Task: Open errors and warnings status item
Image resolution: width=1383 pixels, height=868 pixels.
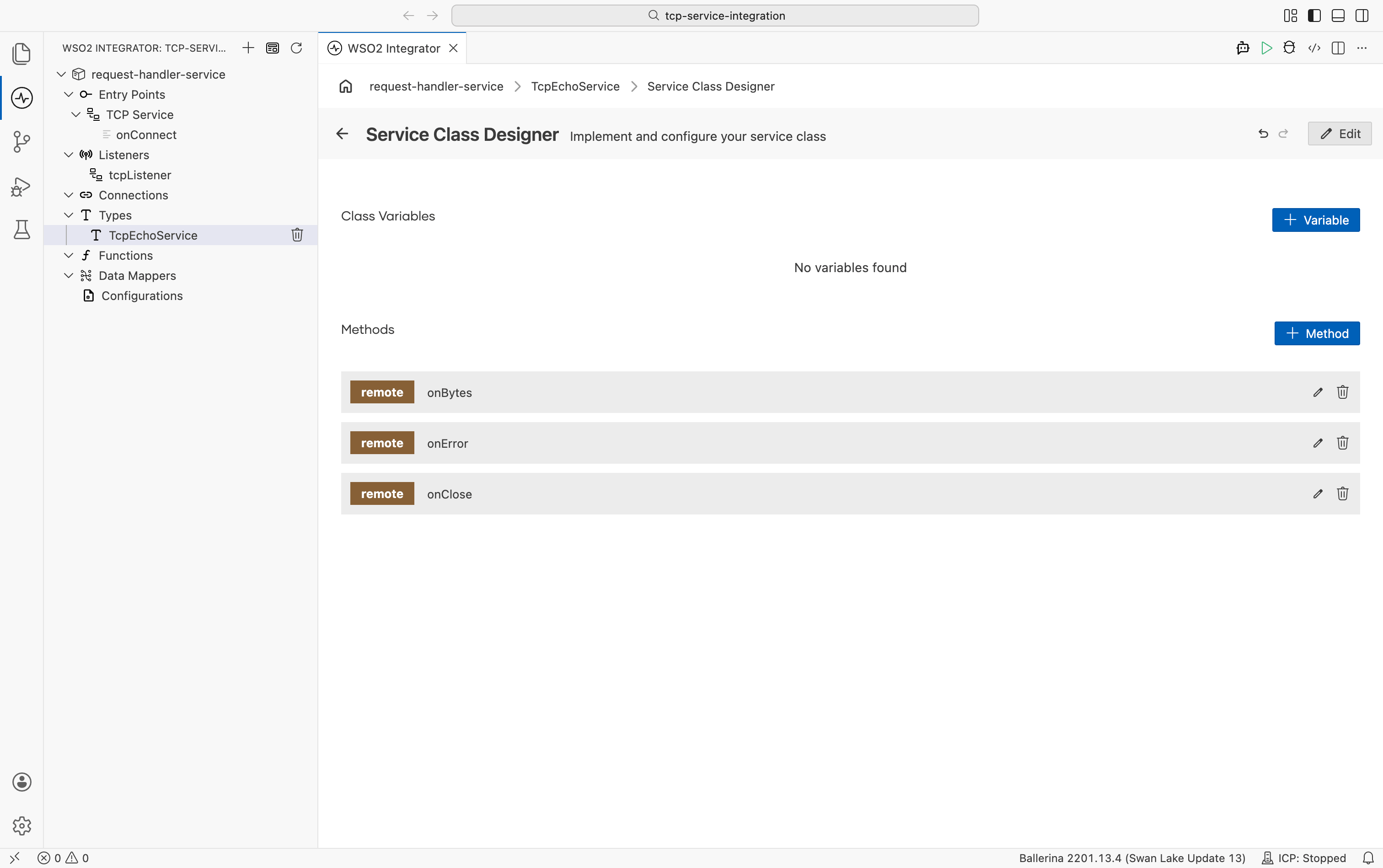Action: 63,857
